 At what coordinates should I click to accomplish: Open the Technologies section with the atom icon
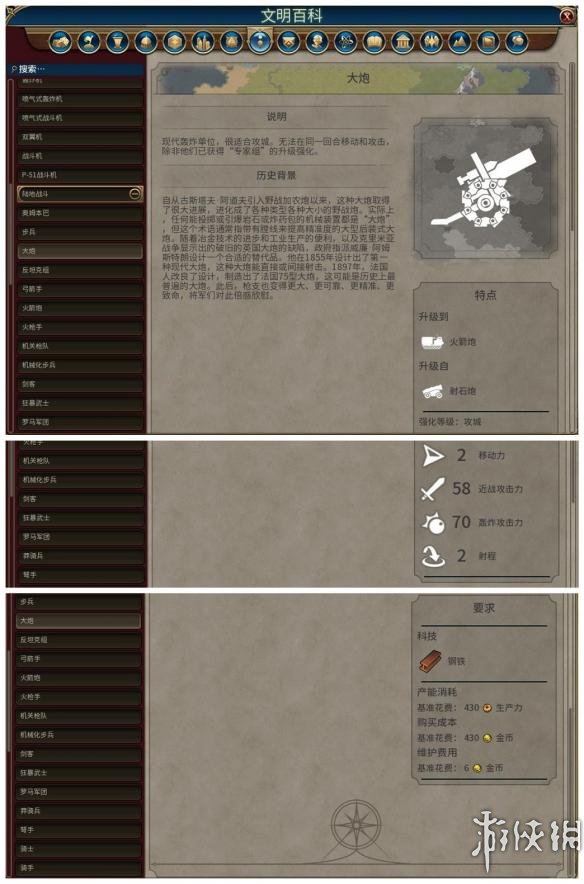click(x=346, y=42)
